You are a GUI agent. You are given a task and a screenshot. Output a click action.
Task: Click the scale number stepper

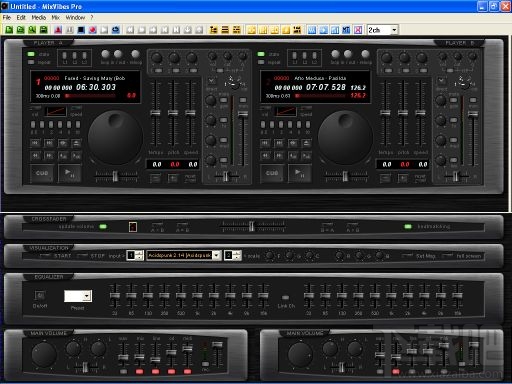(233, 255)
